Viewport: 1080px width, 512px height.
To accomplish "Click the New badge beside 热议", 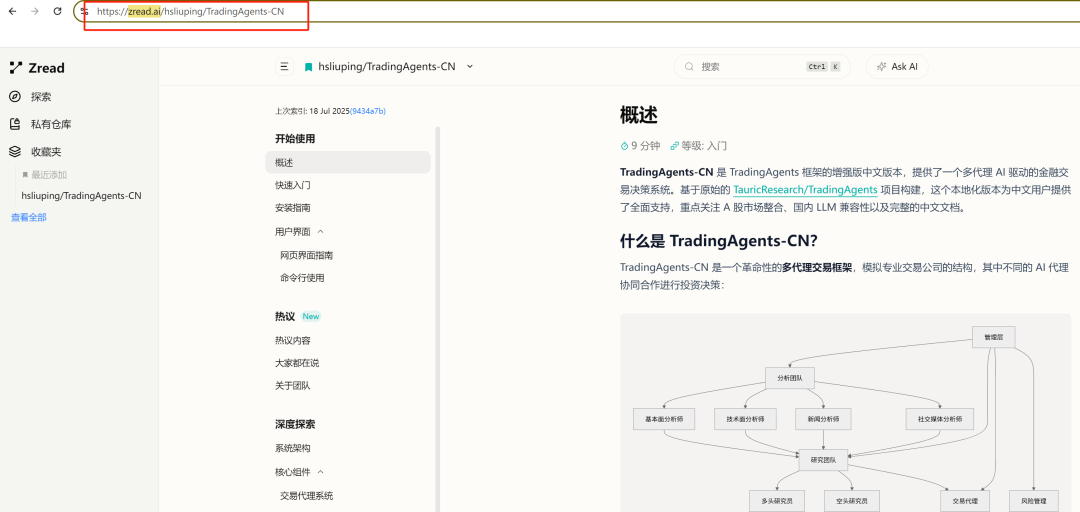I will pyautogui.click(x=311, y=317).
